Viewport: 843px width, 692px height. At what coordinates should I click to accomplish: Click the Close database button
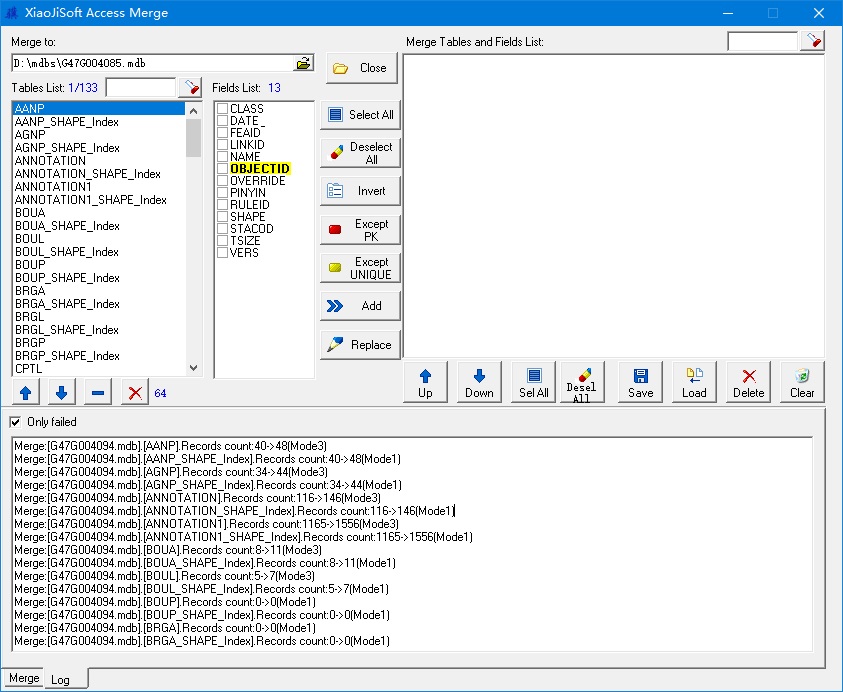coord(361,68)
